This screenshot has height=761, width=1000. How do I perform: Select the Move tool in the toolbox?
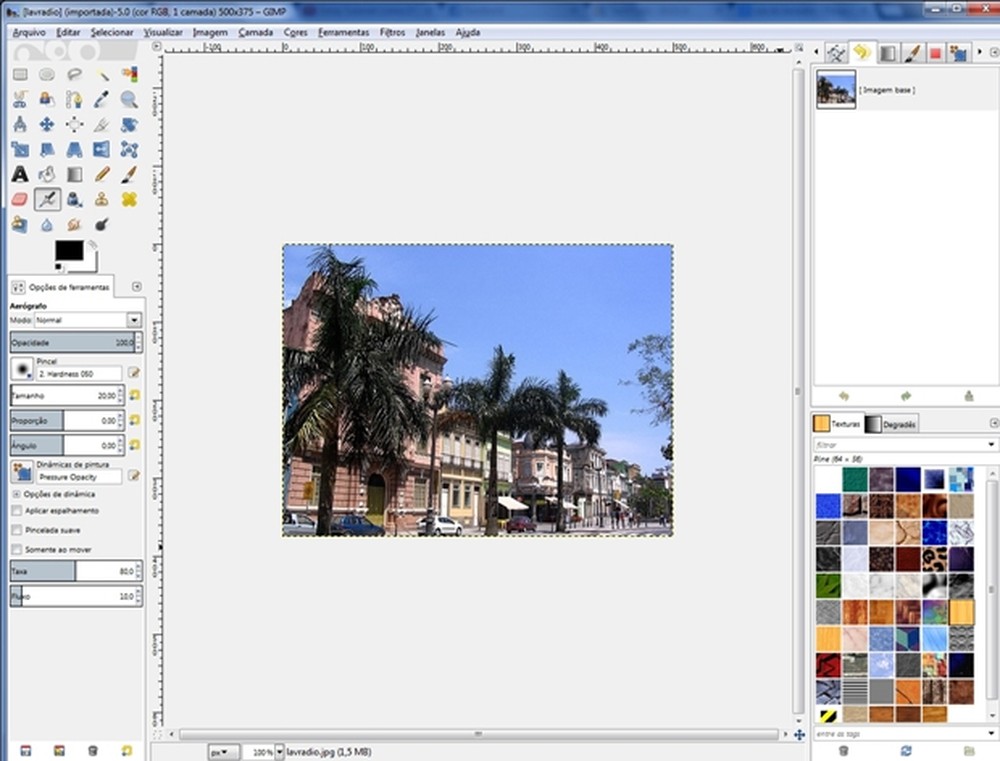(47, 123)
